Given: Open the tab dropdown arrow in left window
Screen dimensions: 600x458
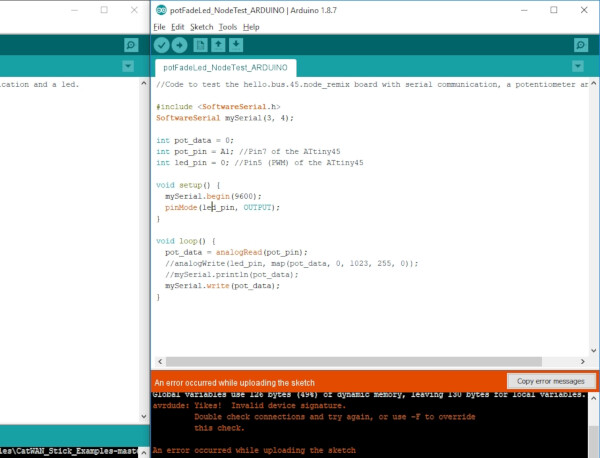Looking at the screenshot, I should (x=128, y=66).
